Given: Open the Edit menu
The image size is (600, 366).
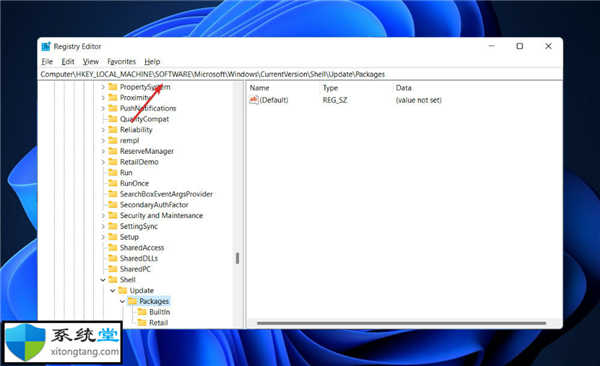Looking at the screenshot, I should [x=68, y=61].
